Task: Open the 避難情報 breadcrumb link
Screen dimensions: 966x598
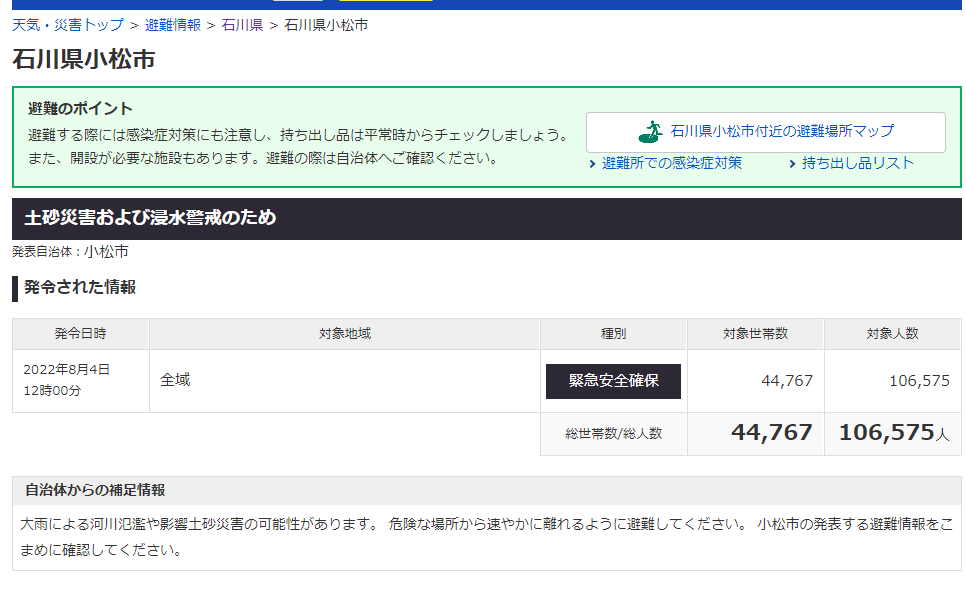Action: [172, 25]
